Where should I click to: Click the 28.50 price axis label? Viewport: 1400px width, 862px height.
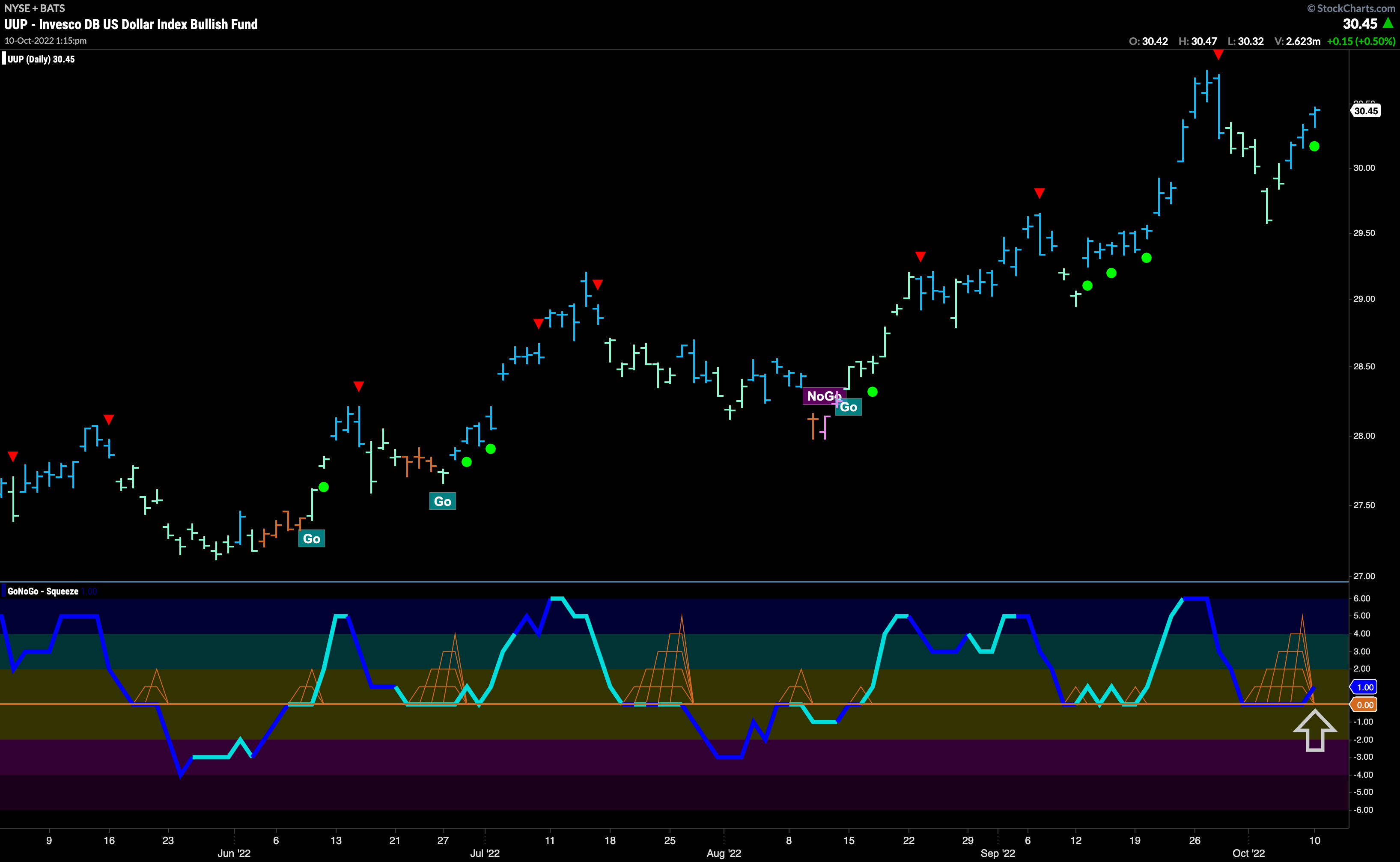pyautogui.click(x=1364, y=366)
